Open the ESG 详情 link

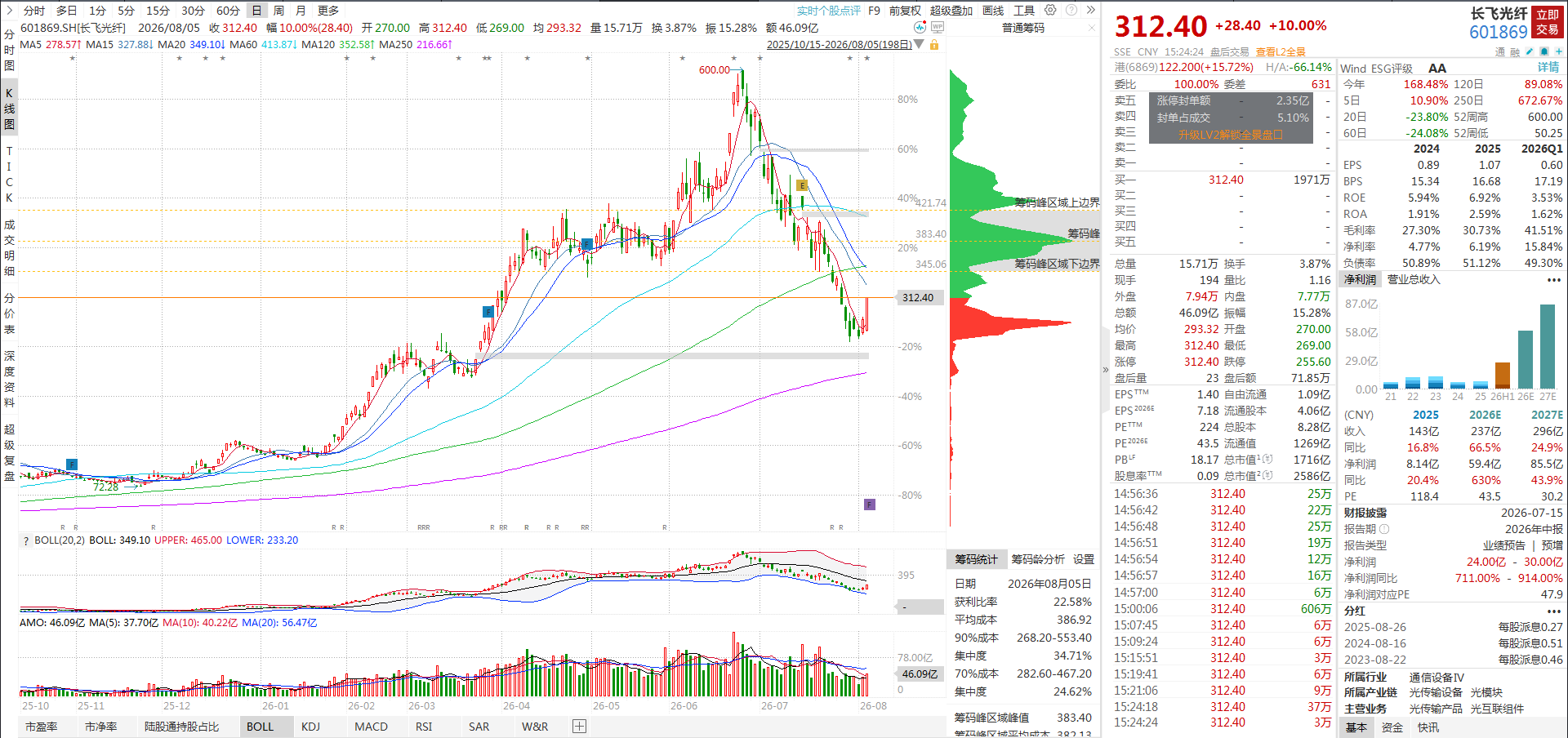click(1548, 68)
